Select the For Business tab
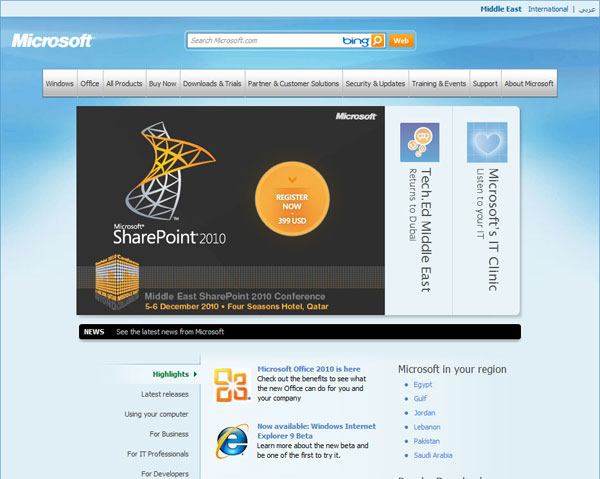The image size is (600, 479). pyautogui.click(x=169, y=434)
